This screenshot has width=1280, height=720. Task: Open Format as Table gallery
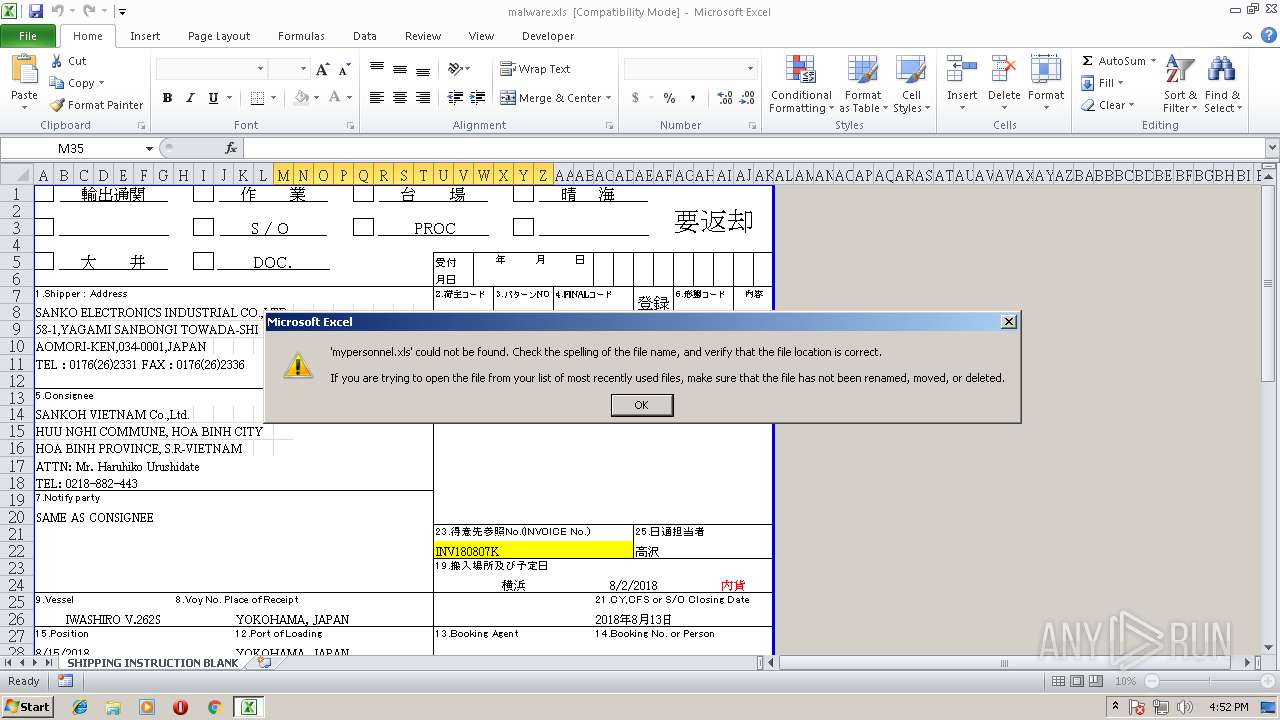click(x=863, y=85)
